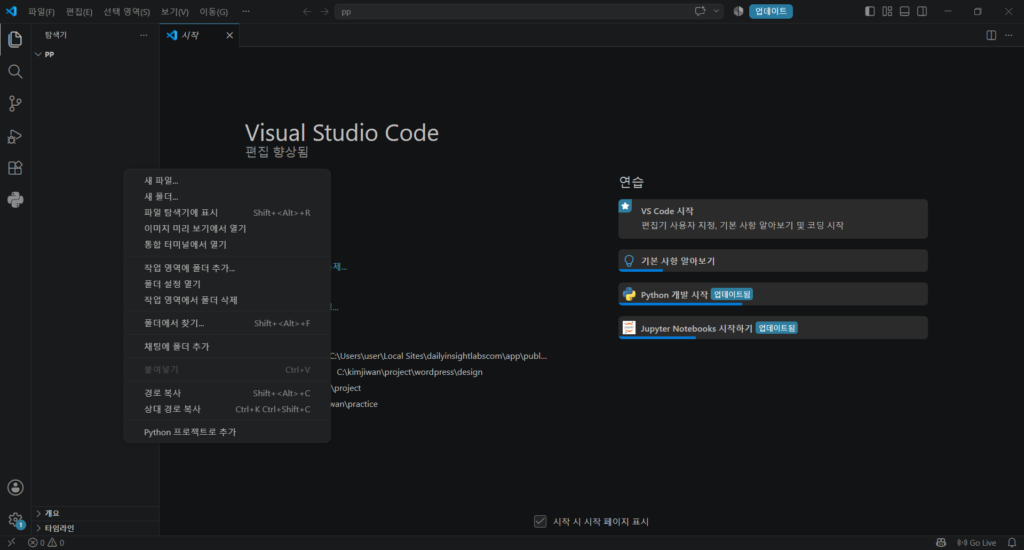This screenshot has height=550, width=1024.
Task: Show errors and warnings count in status bar
Action: click(x=46, y=543)
